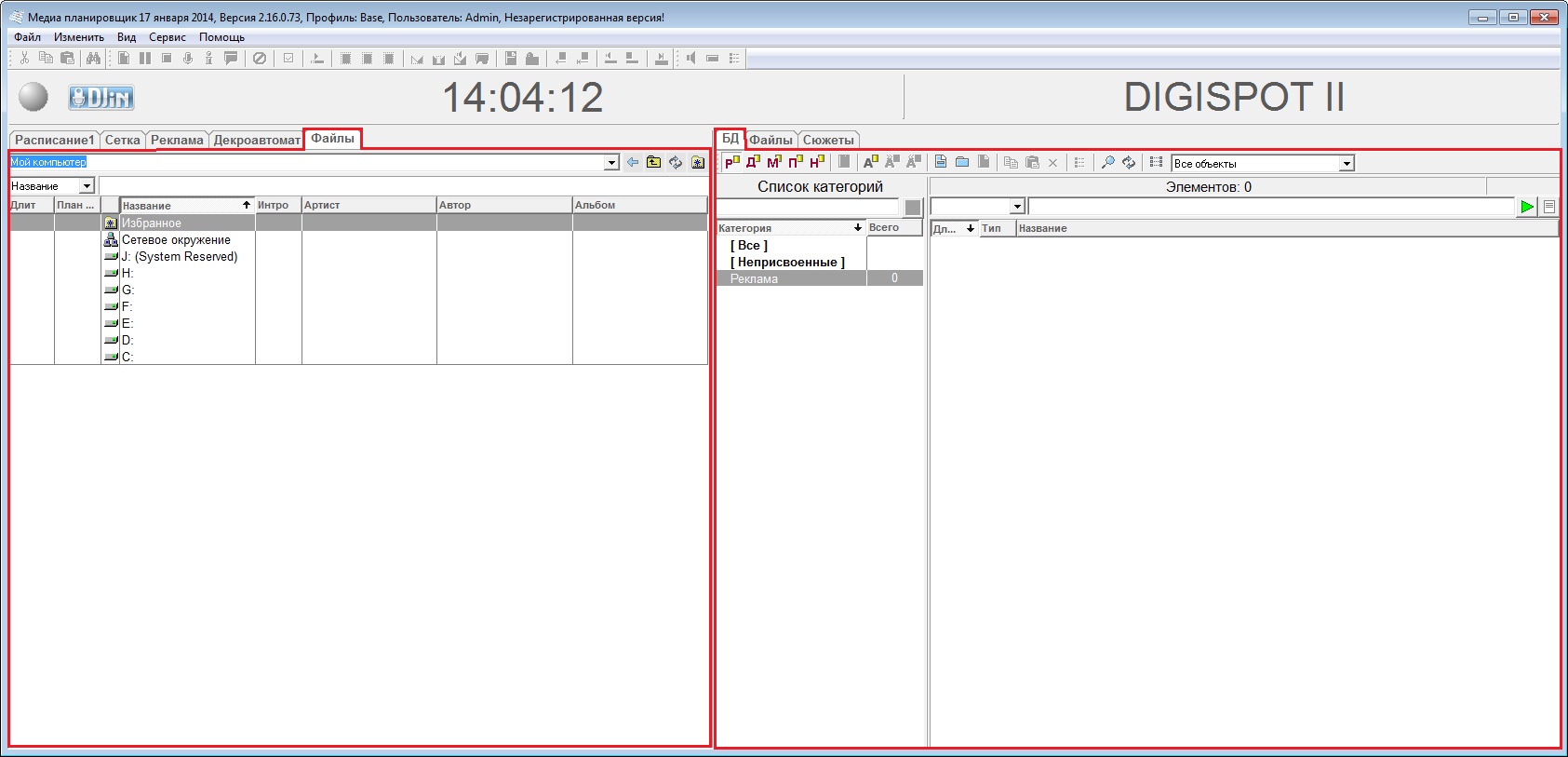Screen dimensions: 1568x757
Task: Click the floppy disk save icon in the toolbar
Action: pyautogui.click(x=511, y=58)
